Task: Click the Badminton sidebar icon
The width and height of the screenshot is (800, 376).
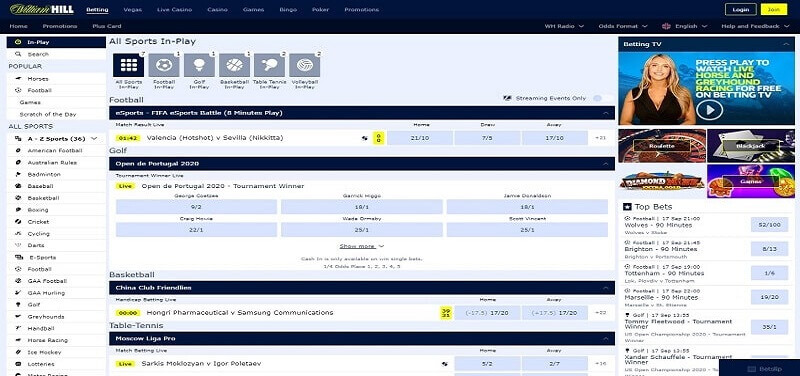Action: click(18, 174)
